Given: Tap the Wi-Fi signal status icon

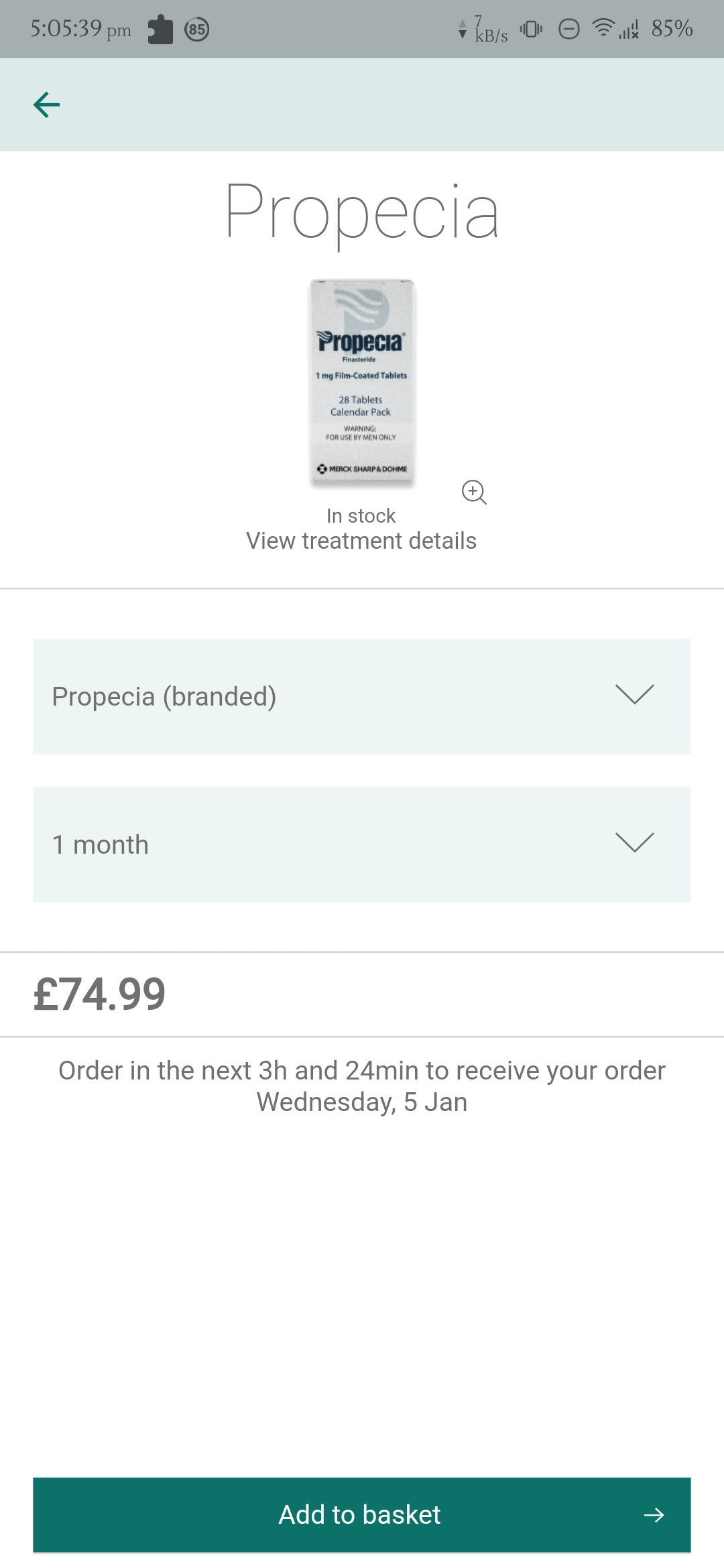Looking at the screenshot, I should click(x=603, y=28).
